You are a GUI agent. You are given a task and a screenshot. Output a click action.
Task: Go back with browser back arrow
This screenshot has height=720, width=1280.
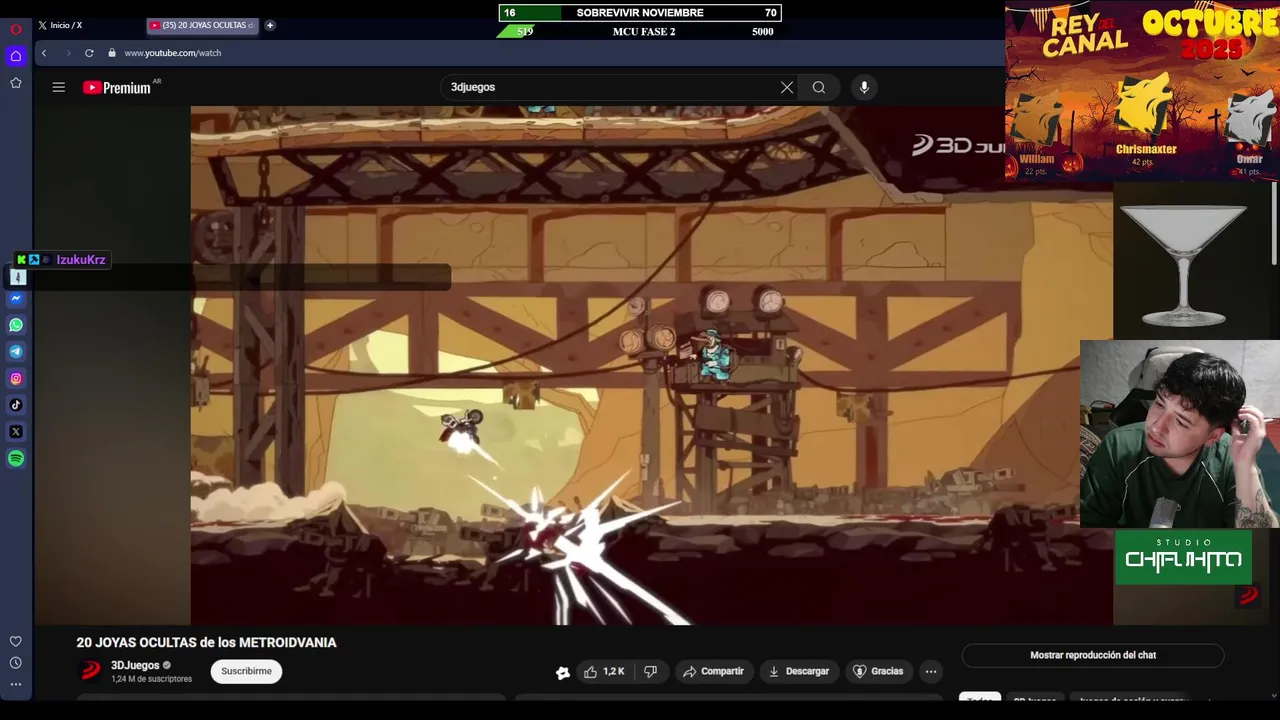(x=44, y=53)
